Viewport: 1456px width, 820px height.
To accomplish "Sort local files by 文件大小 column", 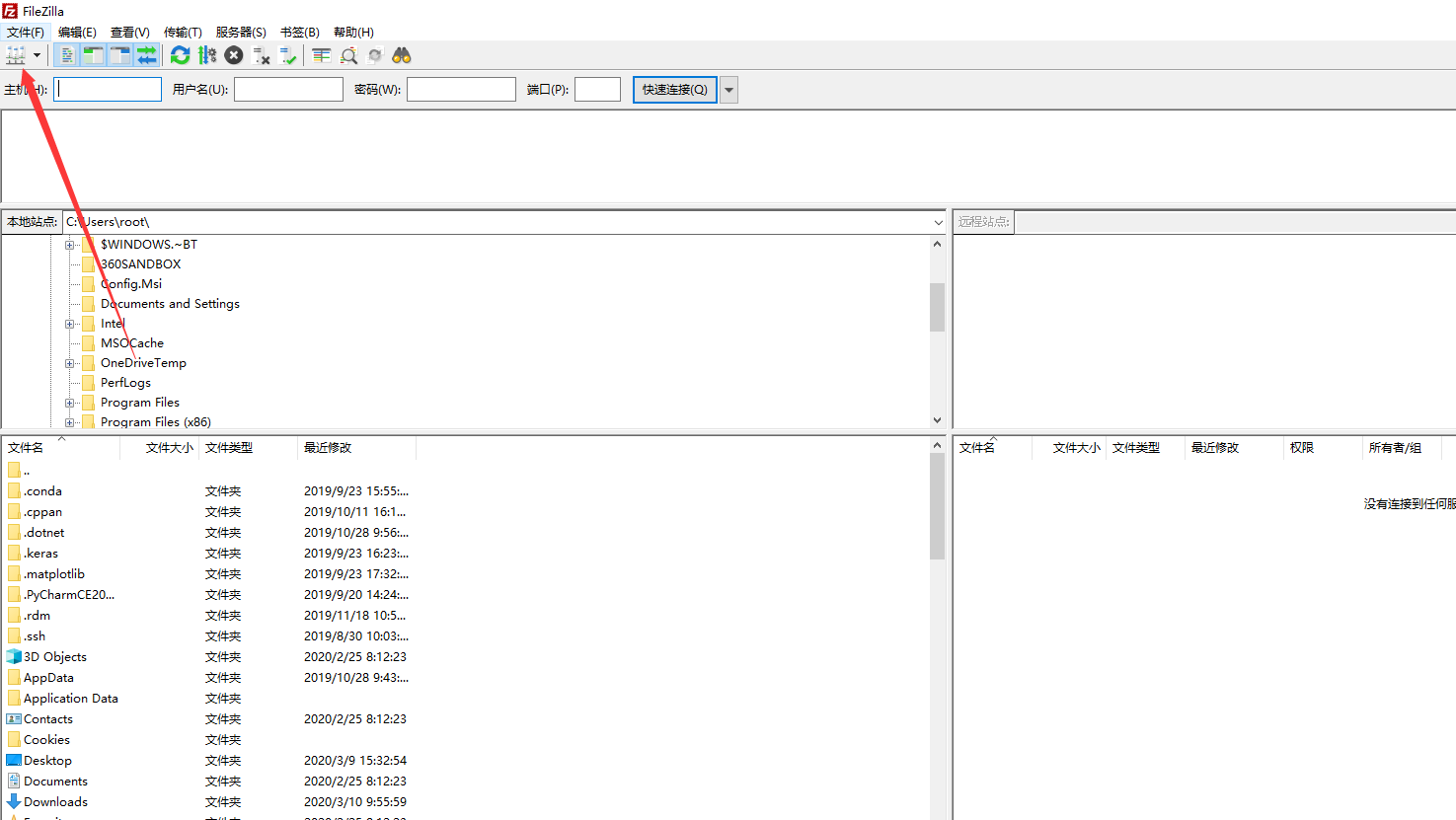I will (x=159, y=448).
